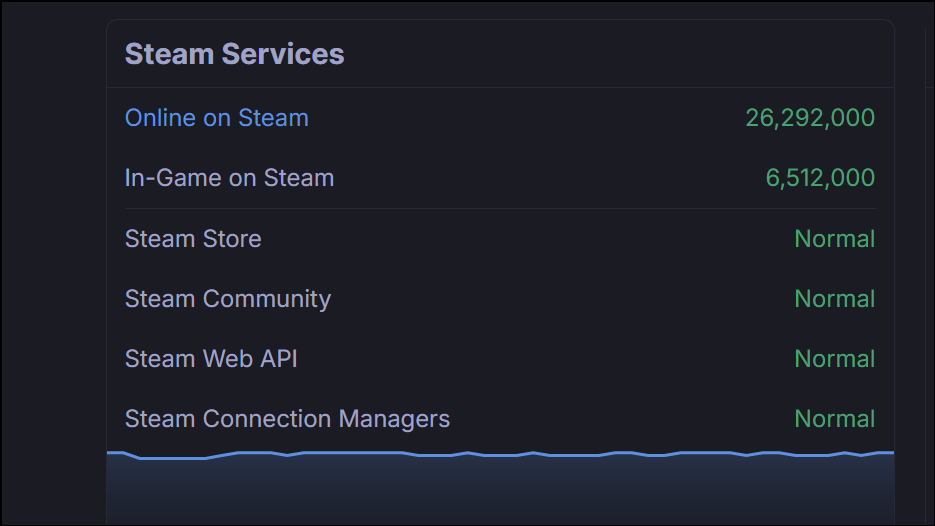Click the right end of the graph line

tap(888, 453)
